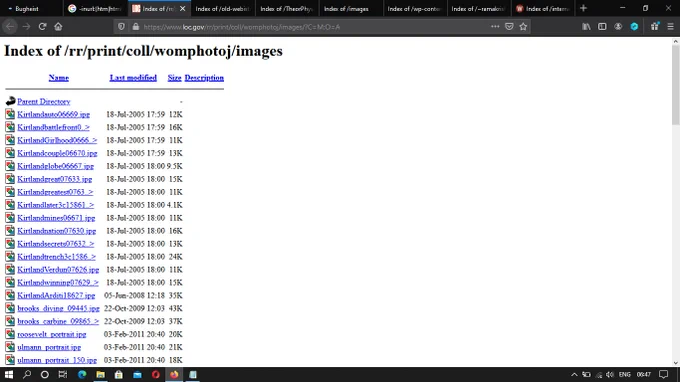This screenshot has width=680, height=382.
Task: Go to the Firefox home page
Action: [58, 26]
